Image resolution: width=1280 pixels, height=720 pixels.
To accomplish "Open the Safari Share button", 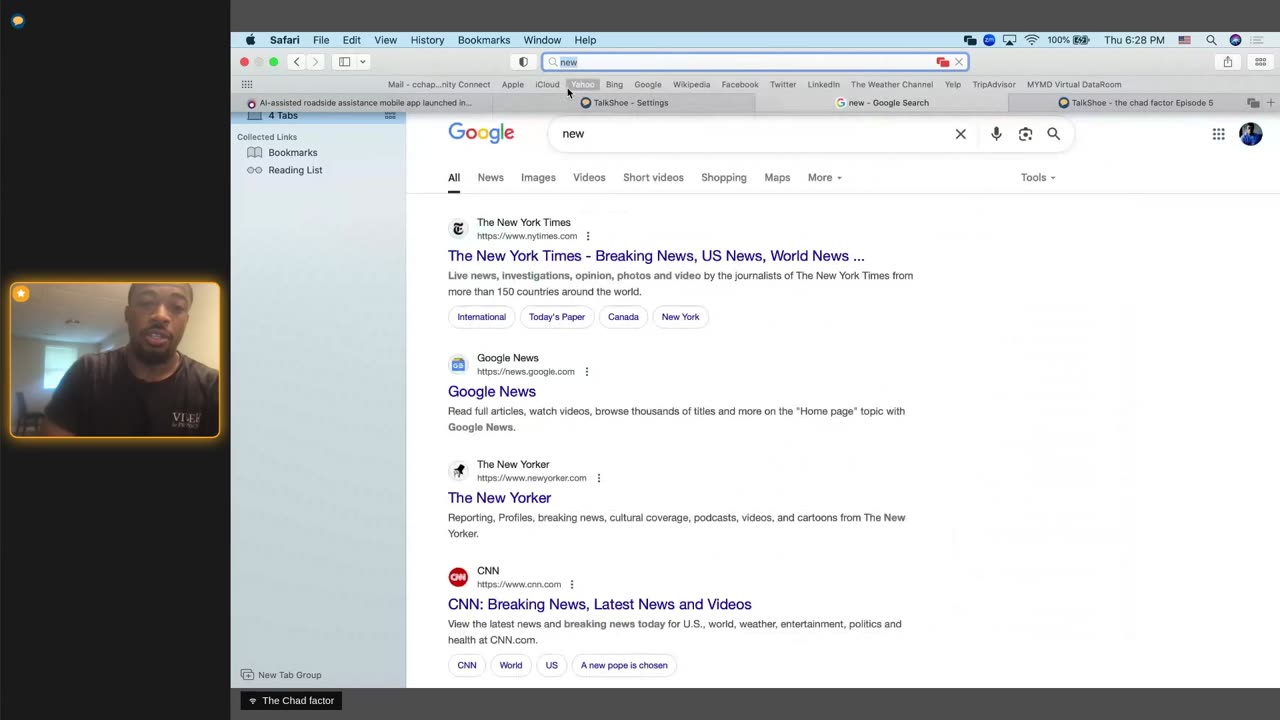I will [1228, 62].
